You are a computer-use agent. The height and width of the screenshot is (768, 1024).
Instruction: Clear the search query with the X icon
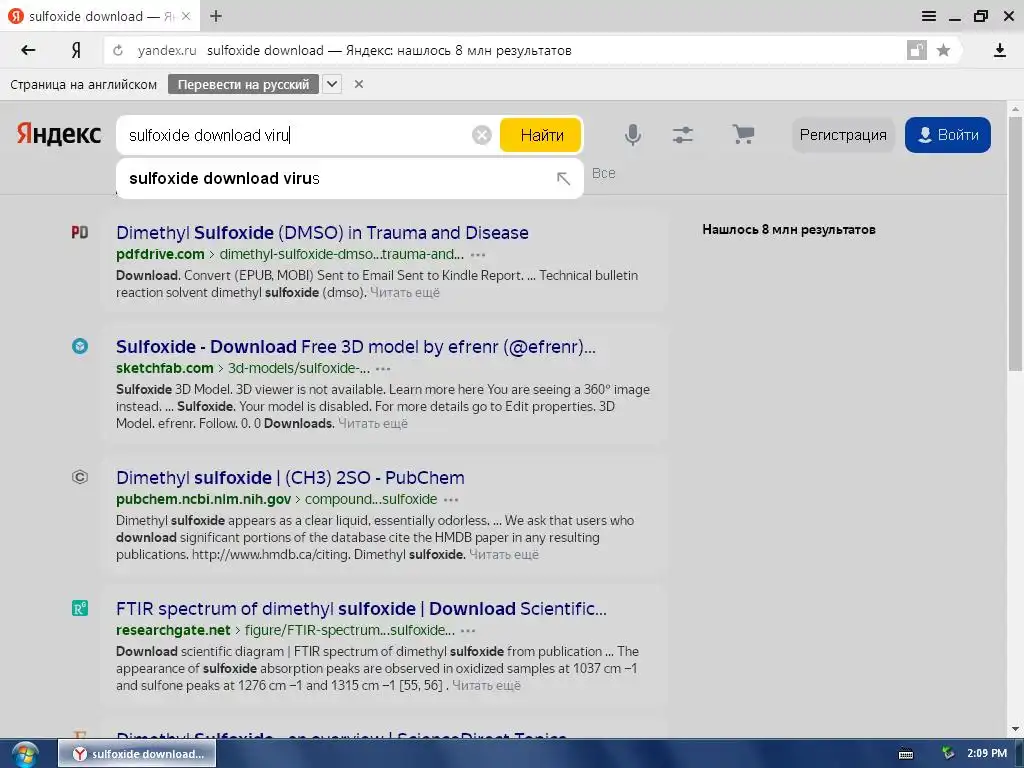pos(482,135)
